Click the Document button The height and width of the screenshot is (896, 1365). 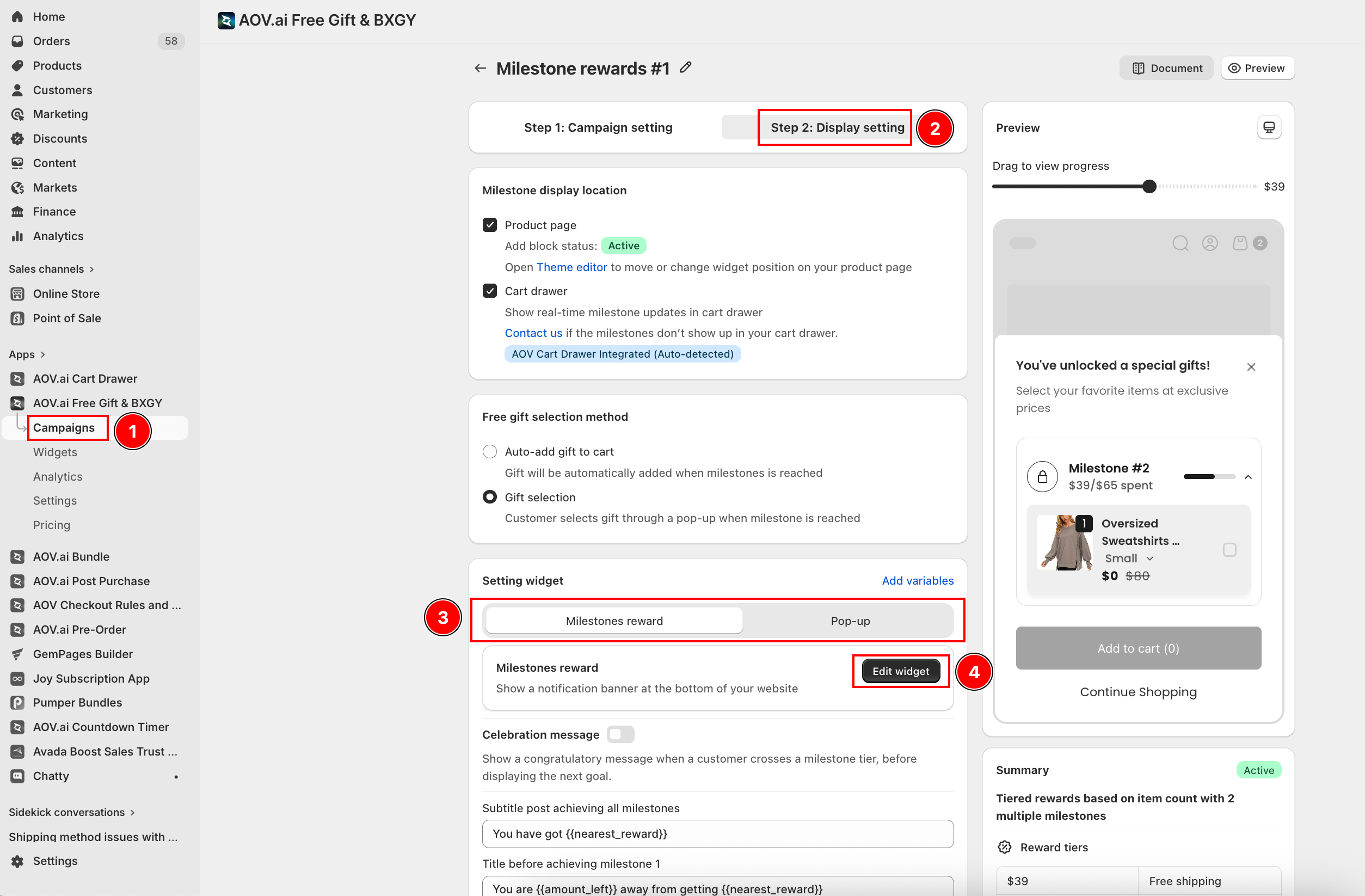1166,67
